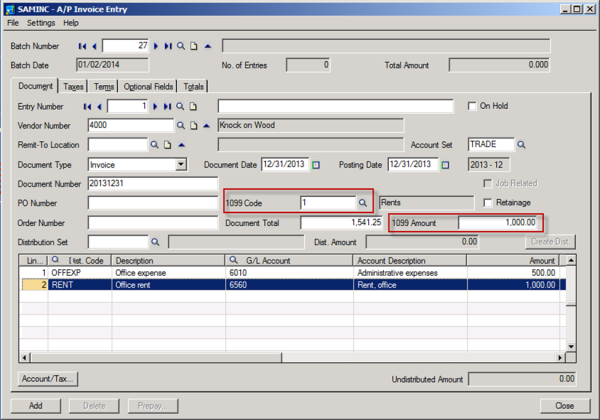Create new batch with page icon
This screenshot has height=420, width=600.
[x=194, y=46]
